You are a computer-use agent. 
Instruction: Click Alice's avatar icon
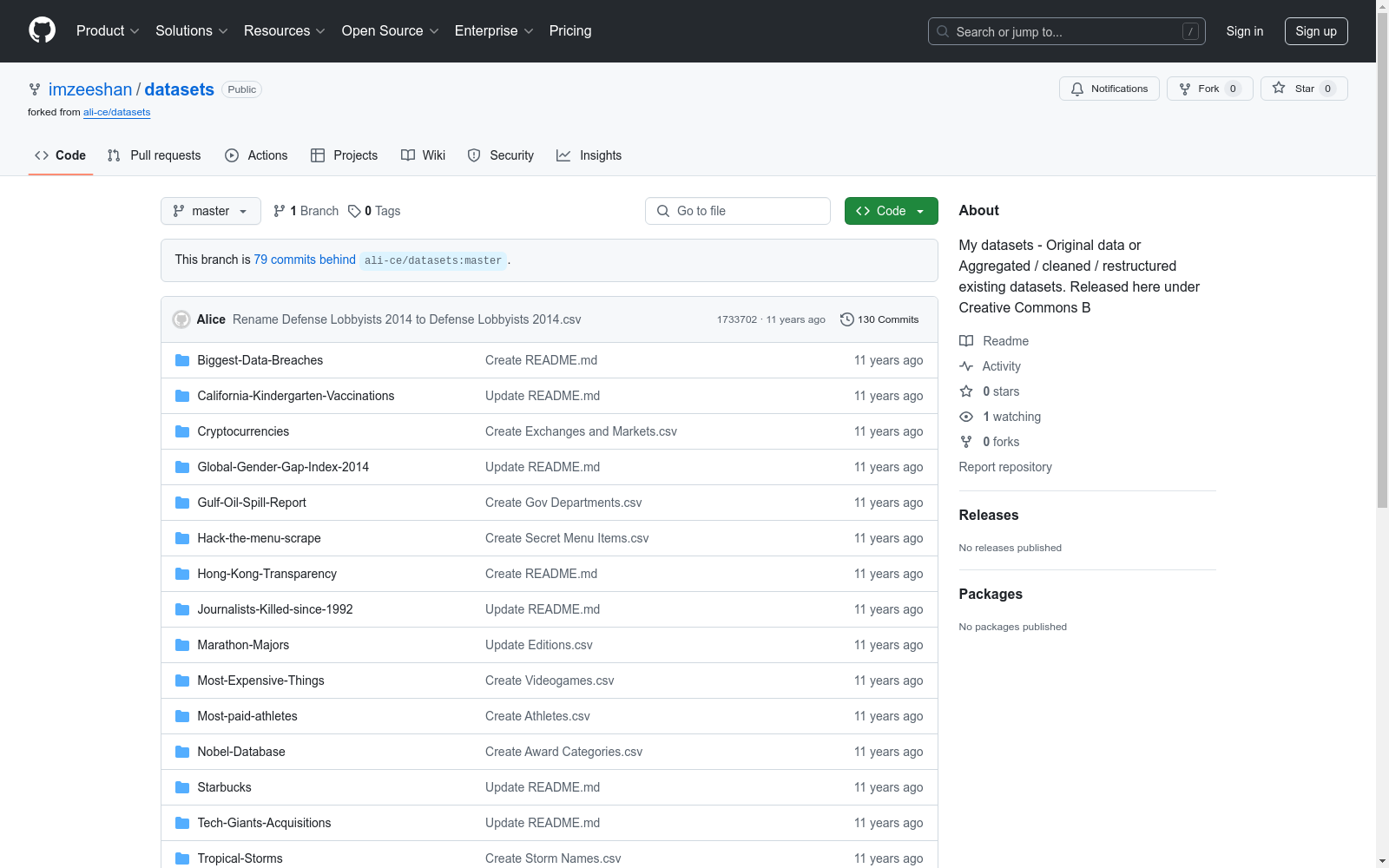181,319
